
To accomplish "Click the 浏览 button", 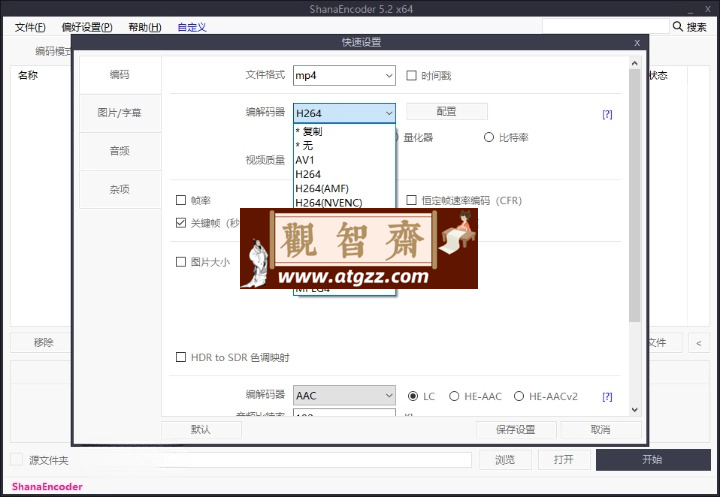I will [x=505, y=460].
